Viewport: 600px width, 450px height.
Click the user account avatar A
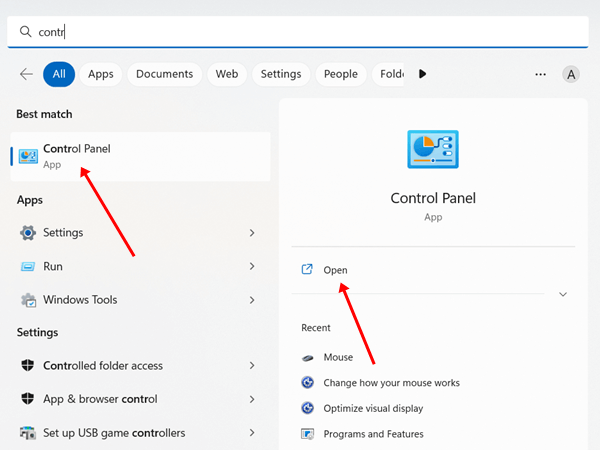pos(571,74)
